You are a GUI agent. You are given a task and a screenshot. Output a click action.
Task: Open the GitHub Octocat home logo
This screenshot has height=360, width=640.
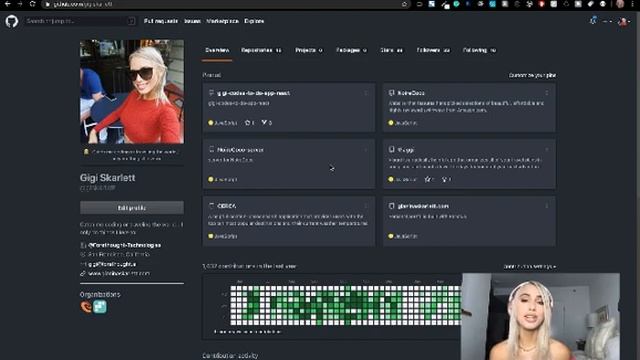pos(12,21)
